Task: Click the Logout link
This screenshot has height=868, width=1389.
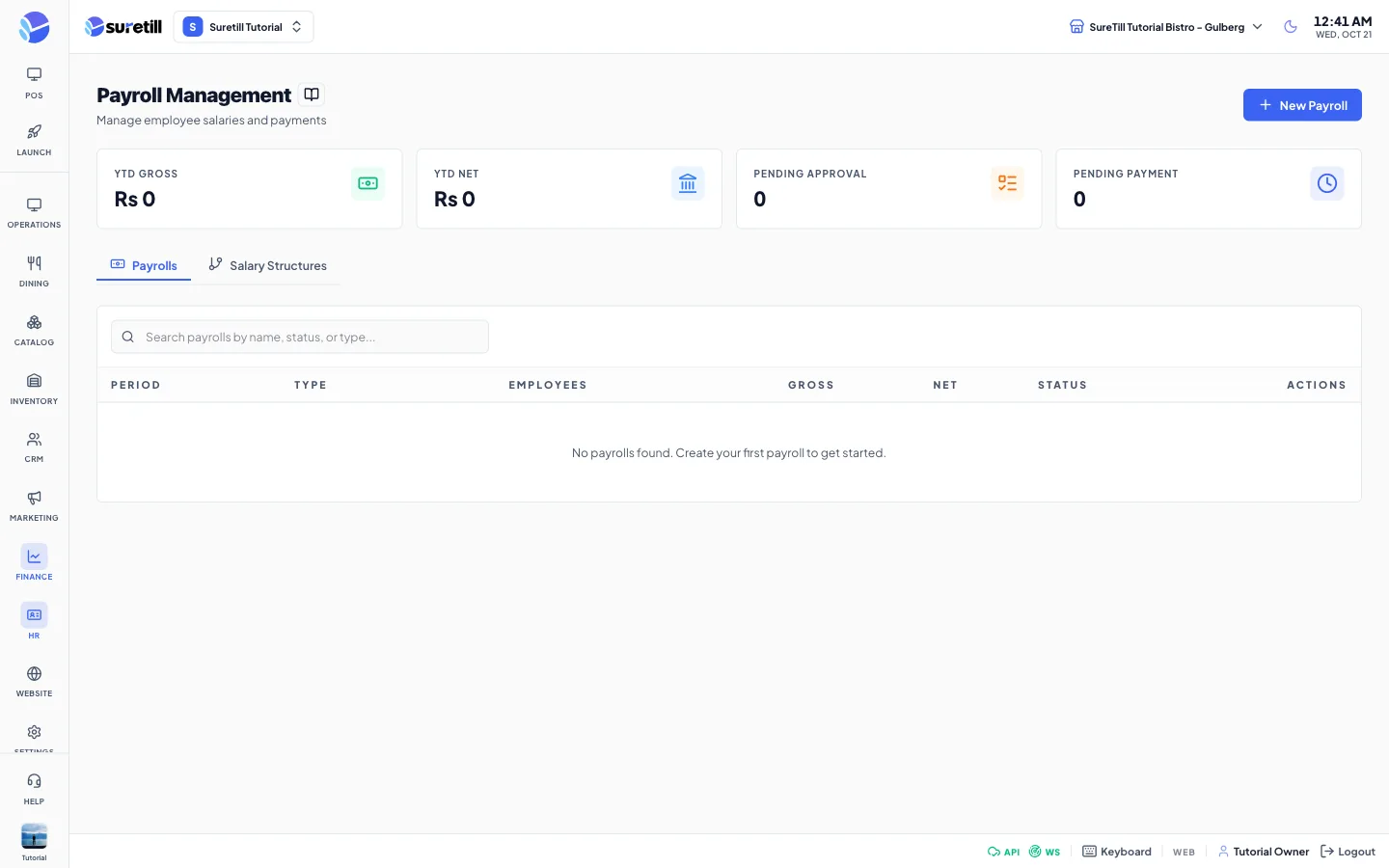Action: coord(1348,852)
